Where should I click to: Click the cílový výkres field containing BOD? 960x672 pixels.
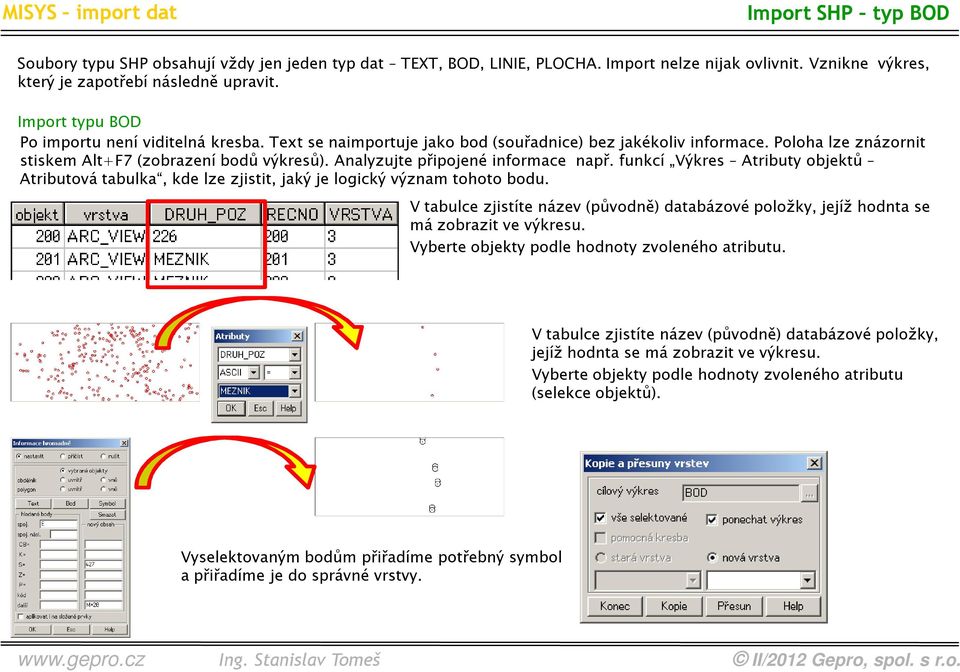pyautogui.click(x=741, y=493)
